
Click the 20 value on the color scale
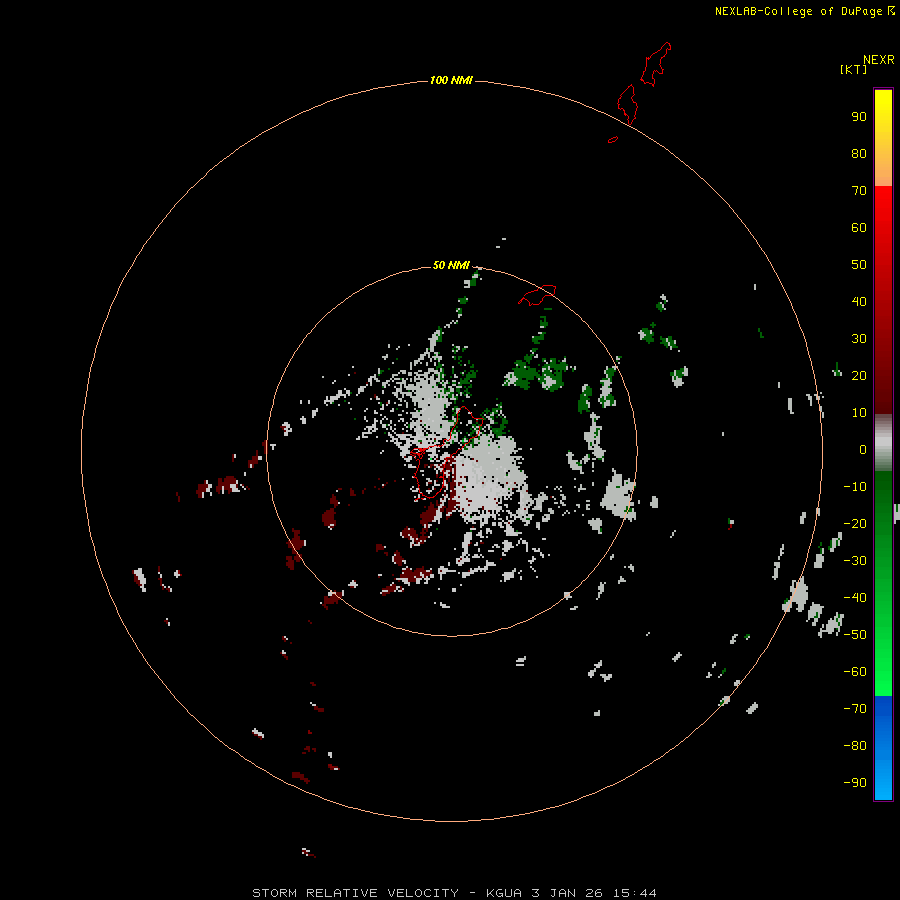[x=859, y=375]
